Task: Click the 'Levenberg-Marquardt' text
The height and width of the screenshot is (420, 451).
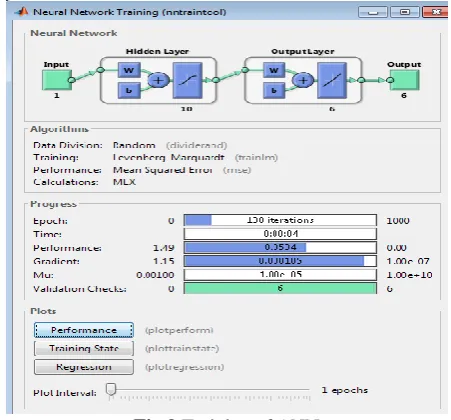Action: click(169, 157)
